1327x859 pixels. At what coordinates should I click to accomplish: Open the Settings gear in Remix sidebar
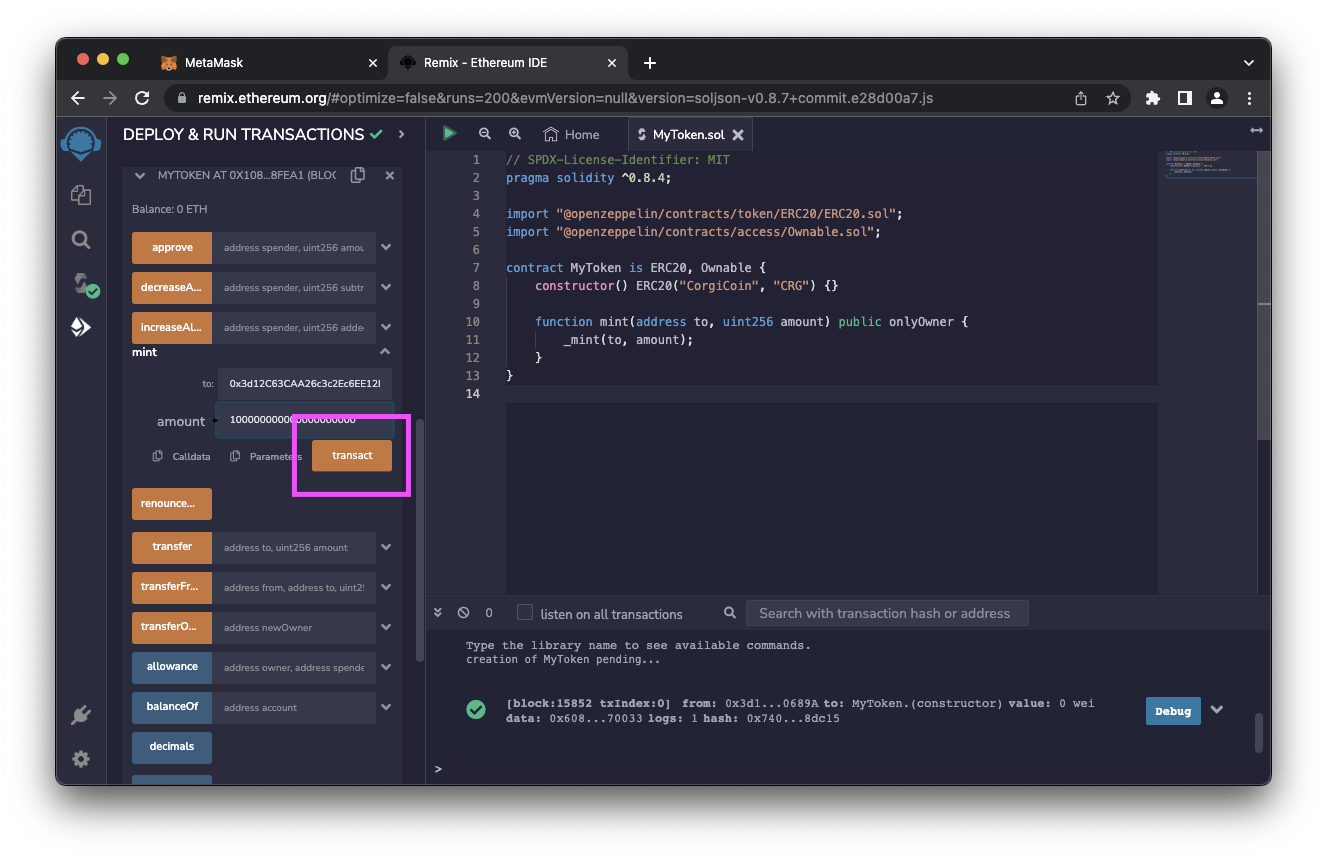tap(81, 759)
